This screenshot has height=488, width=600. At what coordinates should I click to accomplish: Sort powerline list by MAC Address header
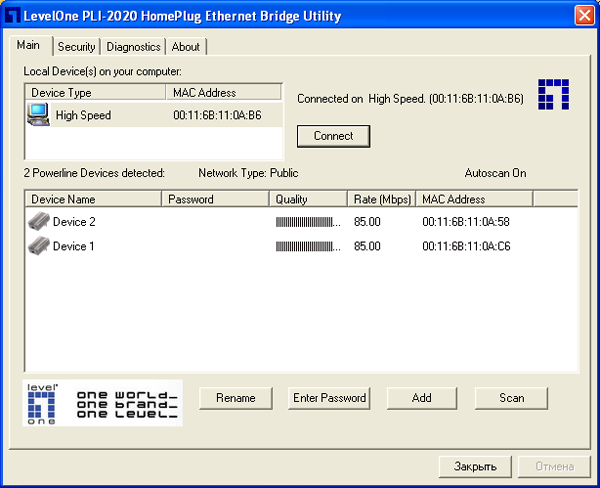474,199
